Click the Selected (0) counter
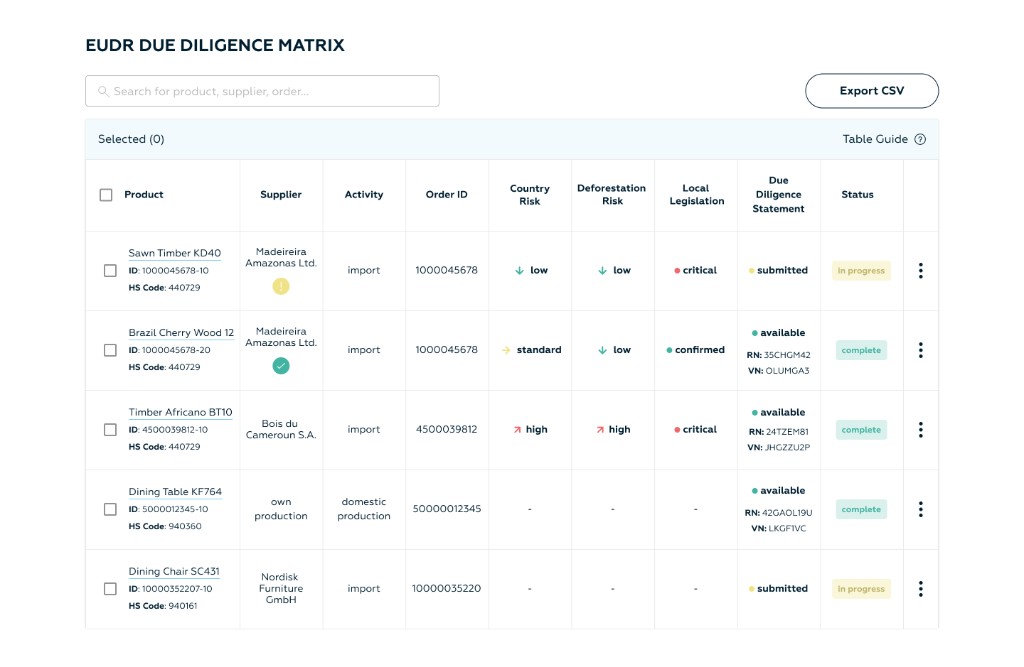The image size is (1024, 667). pos(131,139)
